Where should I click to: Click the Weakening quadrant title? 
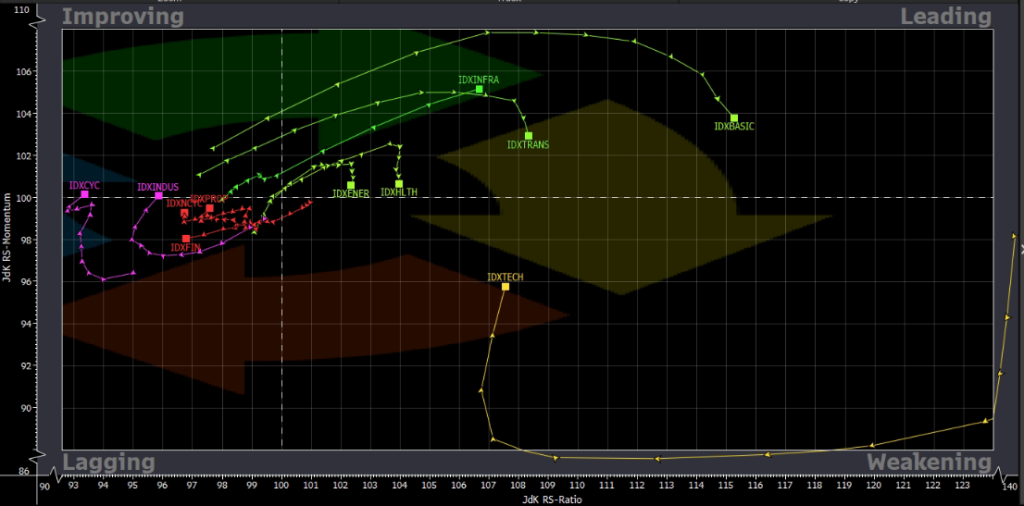tap(929, 463)
